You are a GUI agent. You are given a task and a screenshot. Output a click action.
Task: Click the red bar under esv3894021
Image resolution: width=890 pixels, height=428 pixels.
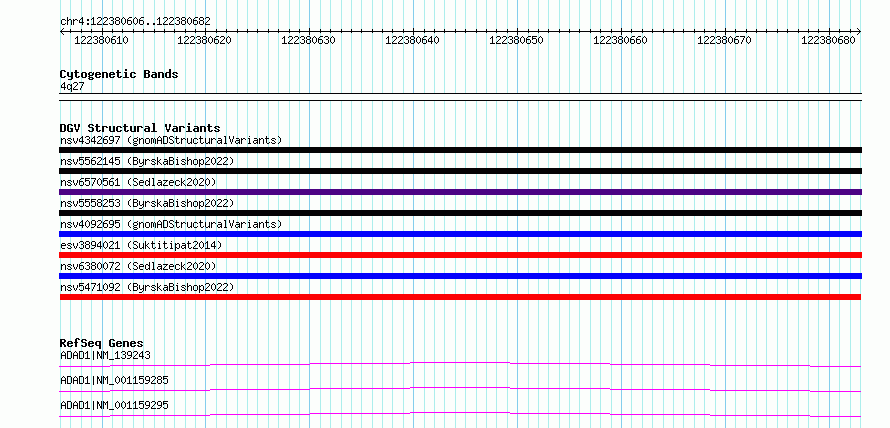point(460,255)
